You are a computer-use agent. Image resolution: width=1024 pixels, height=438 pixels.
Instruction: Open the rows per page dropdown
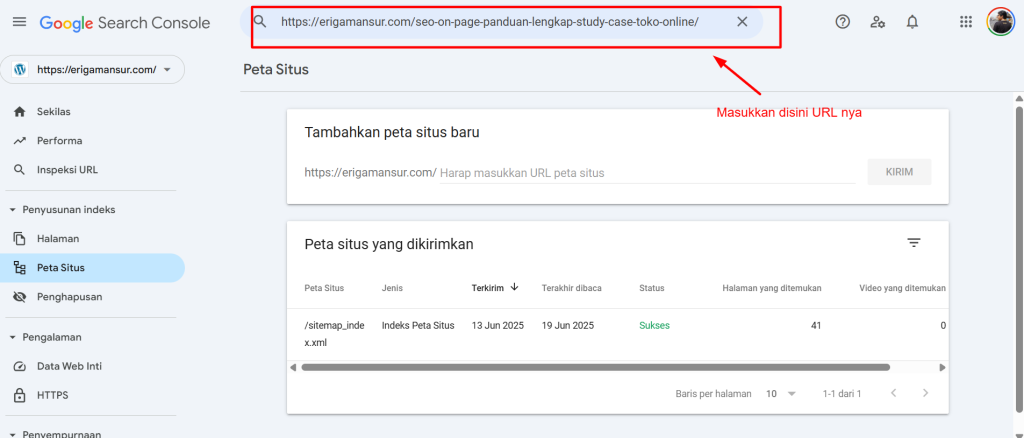tap(781, 394)
